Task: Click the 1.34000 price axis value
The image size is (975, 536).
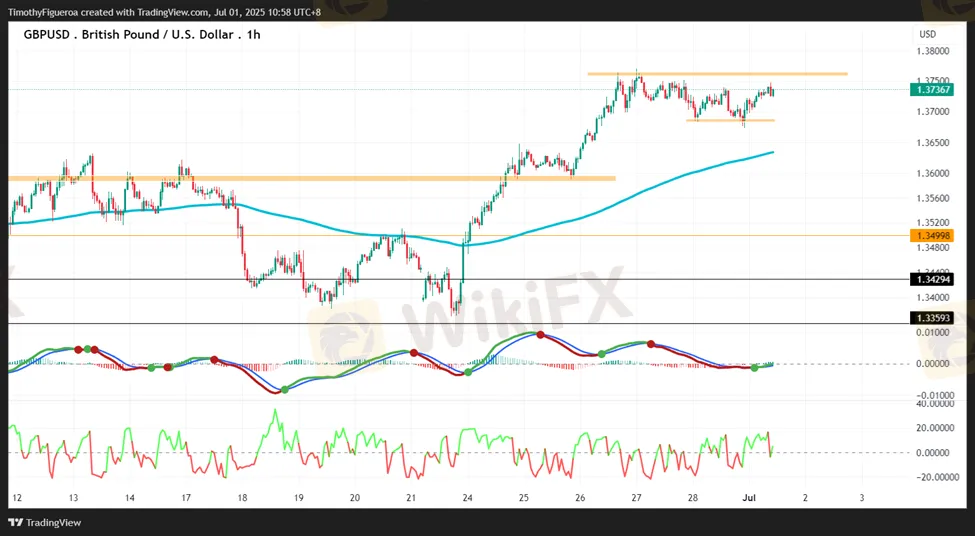Action: (933, 297)
